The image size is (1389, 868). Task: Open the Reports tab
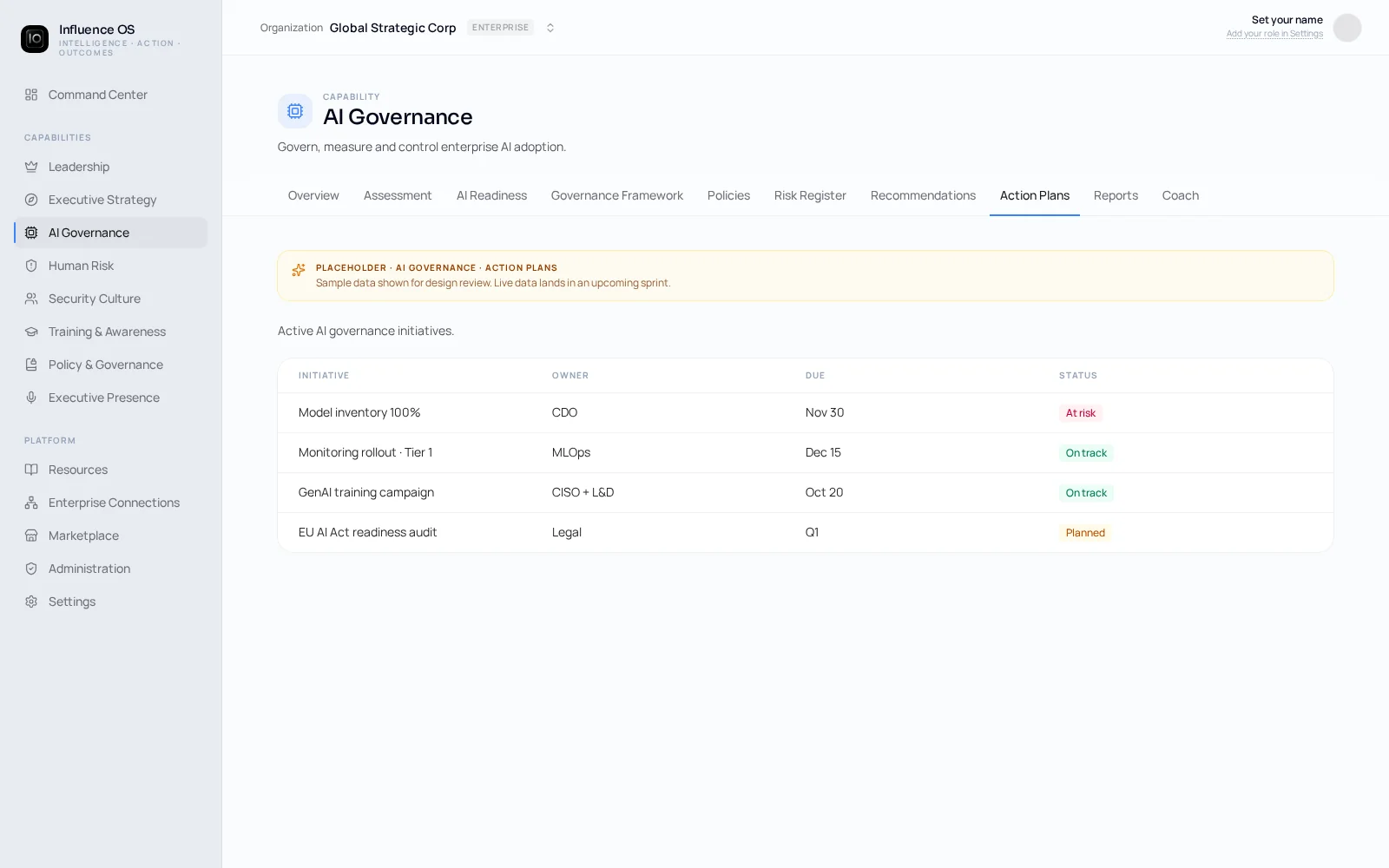pyautogui.click(x=1116, y=195)
